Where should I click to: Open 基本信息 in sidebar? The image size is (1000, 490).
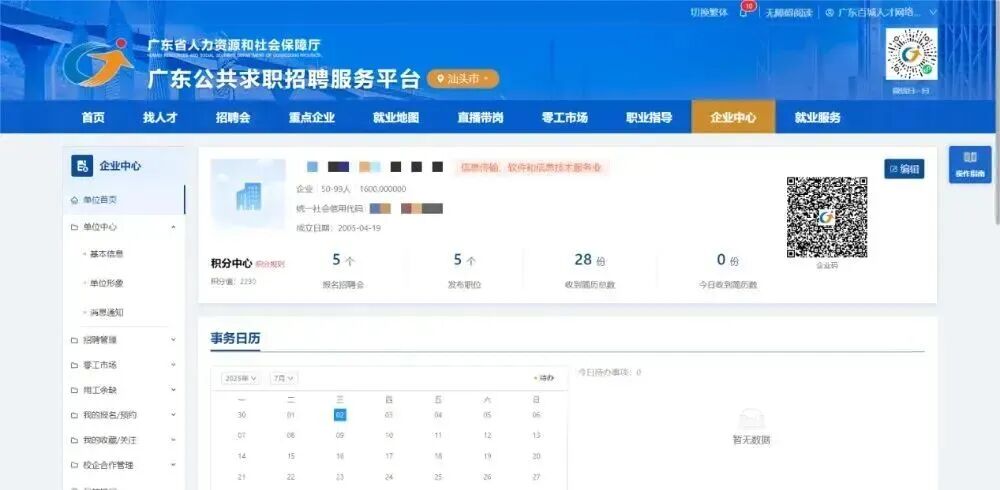tap(107, 254)
